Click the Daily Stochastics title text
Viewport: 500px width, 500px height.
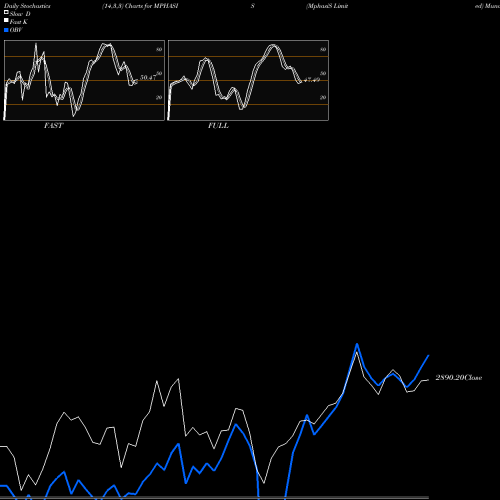[x=27, y=6]
